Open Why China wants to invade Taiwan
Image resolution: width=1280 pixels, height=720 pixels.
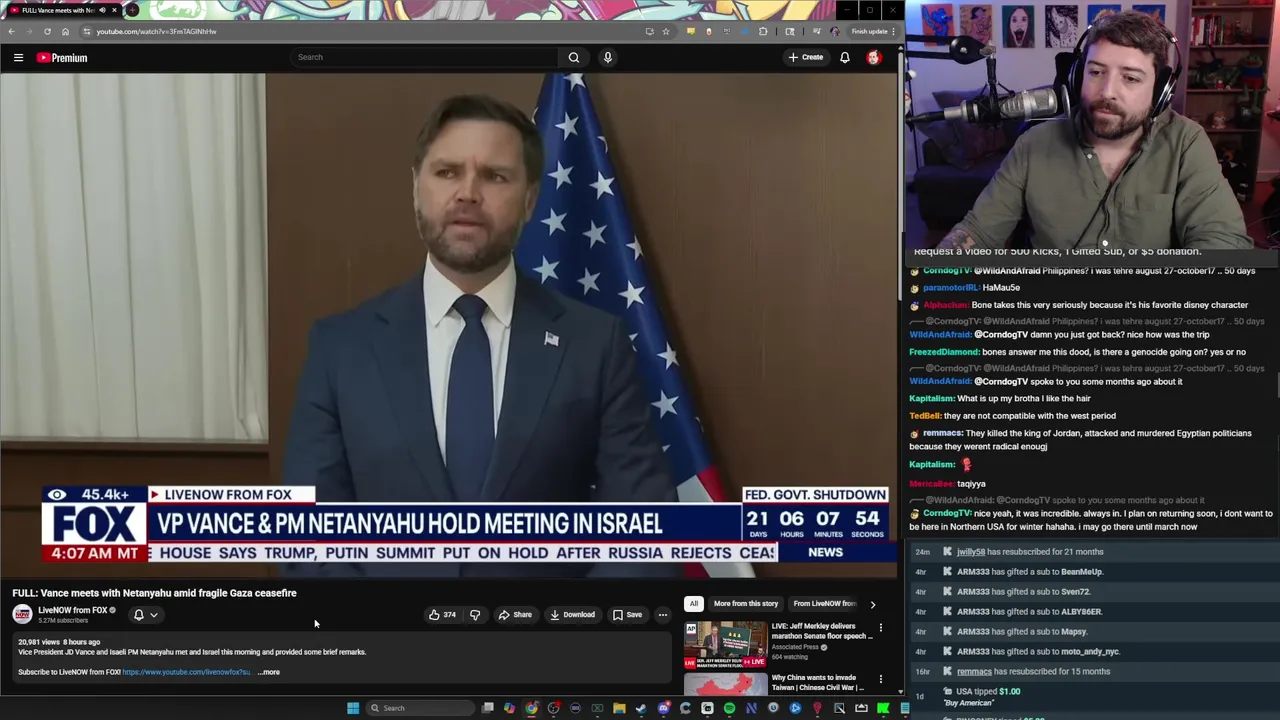coord(817,683)
